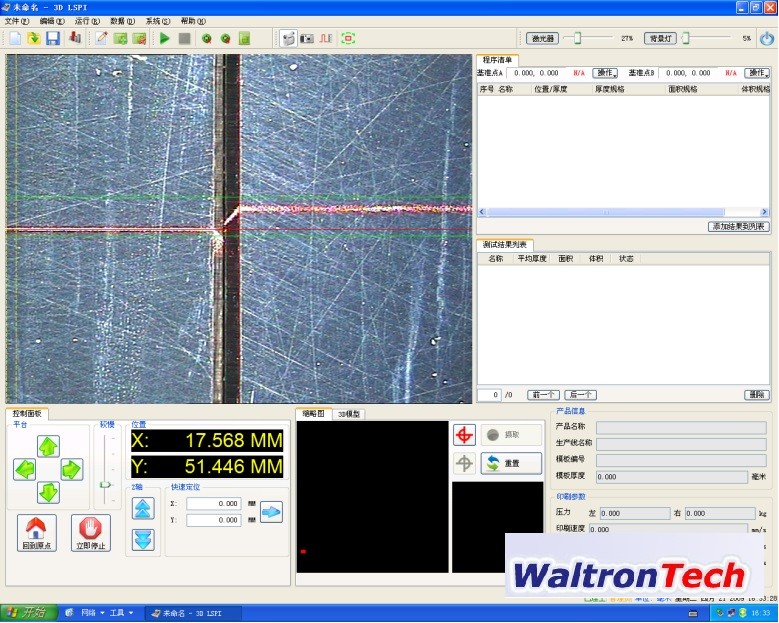Open the 操作 dropdown for 基准点B
Viewport: 779px width, 623px height.
757,73
